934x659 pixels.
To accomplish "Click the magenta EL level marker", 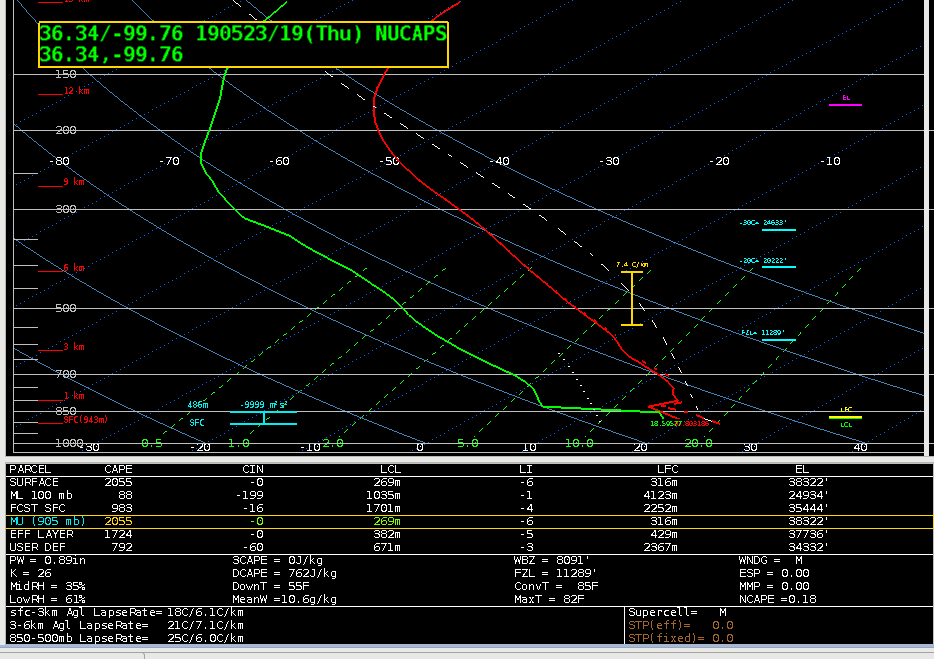I will (x=845, y=103).
